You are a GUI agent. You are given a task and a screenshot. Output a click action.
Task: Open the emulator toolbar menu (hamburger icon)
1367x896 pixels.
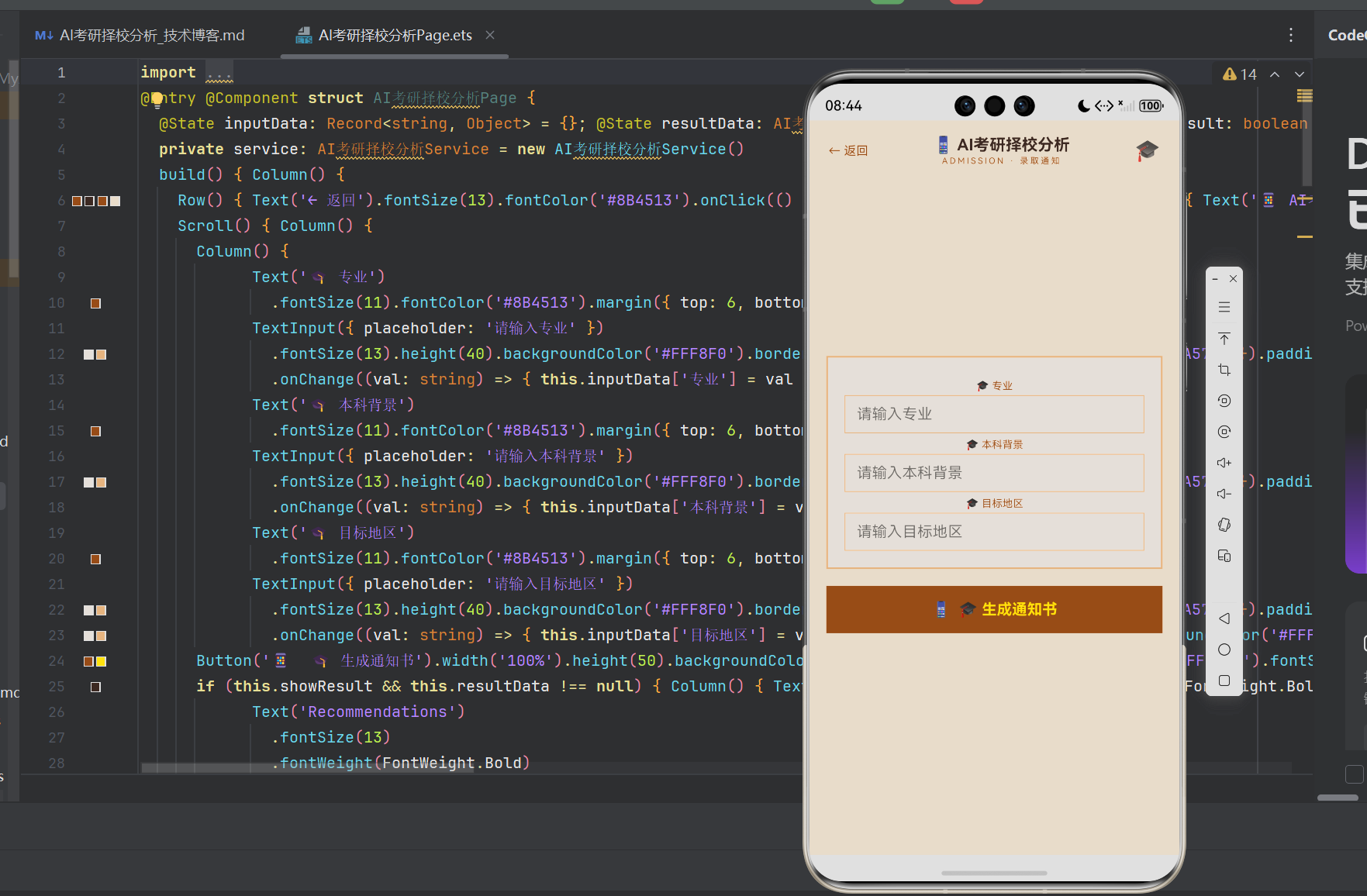[x=1224, y=308]
